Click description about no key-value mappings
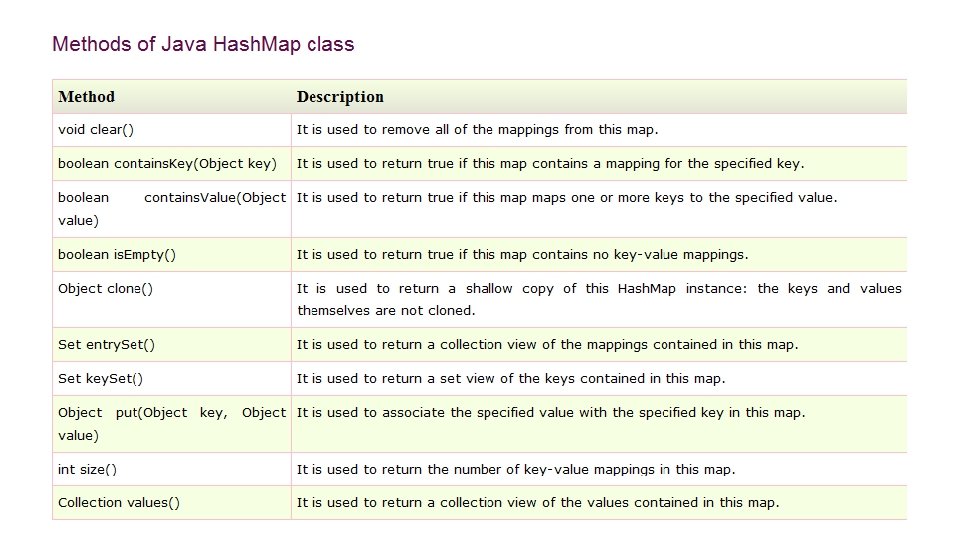This screenshot has width=960, height=540. [523, 255]
